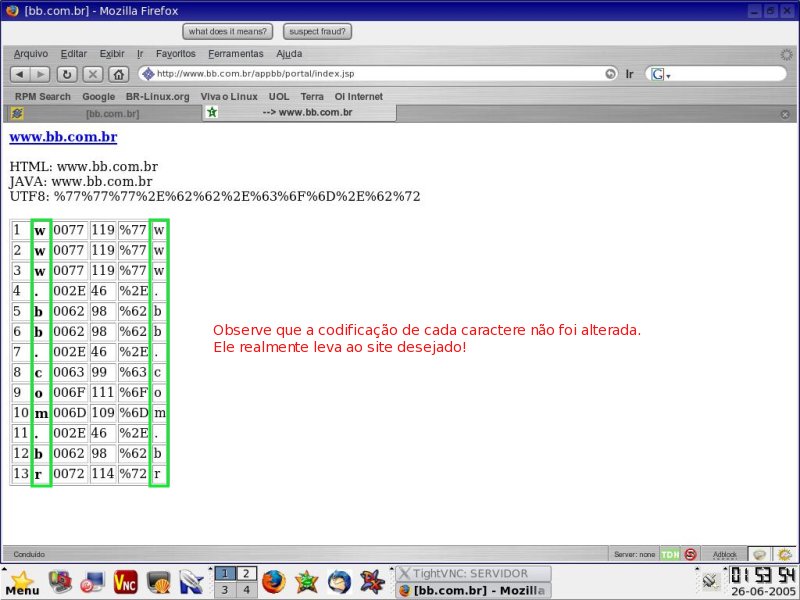Click the Stop loading X button
This screenshot has height=600, width=800.
(93, 74)
